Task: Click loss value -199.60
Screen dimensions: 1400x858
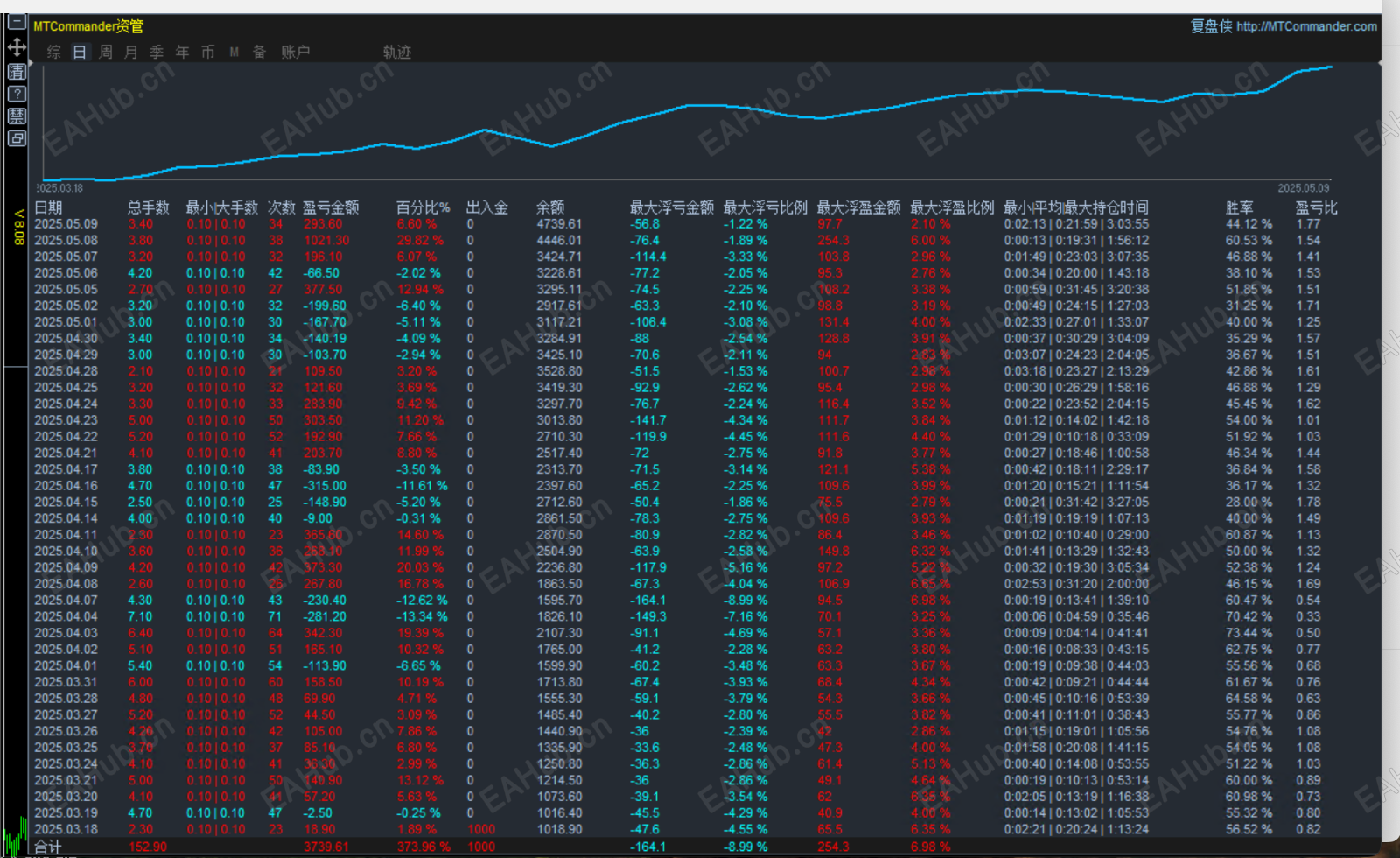Action: tap(325, 306)
